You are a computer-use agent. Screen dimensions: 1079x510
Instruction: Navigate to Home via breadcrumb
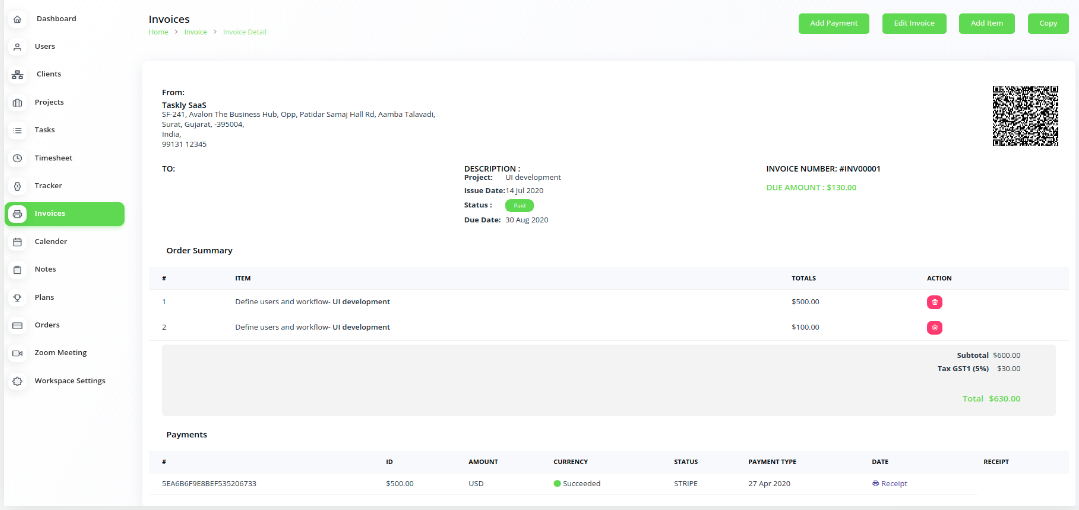coord(158,32)
